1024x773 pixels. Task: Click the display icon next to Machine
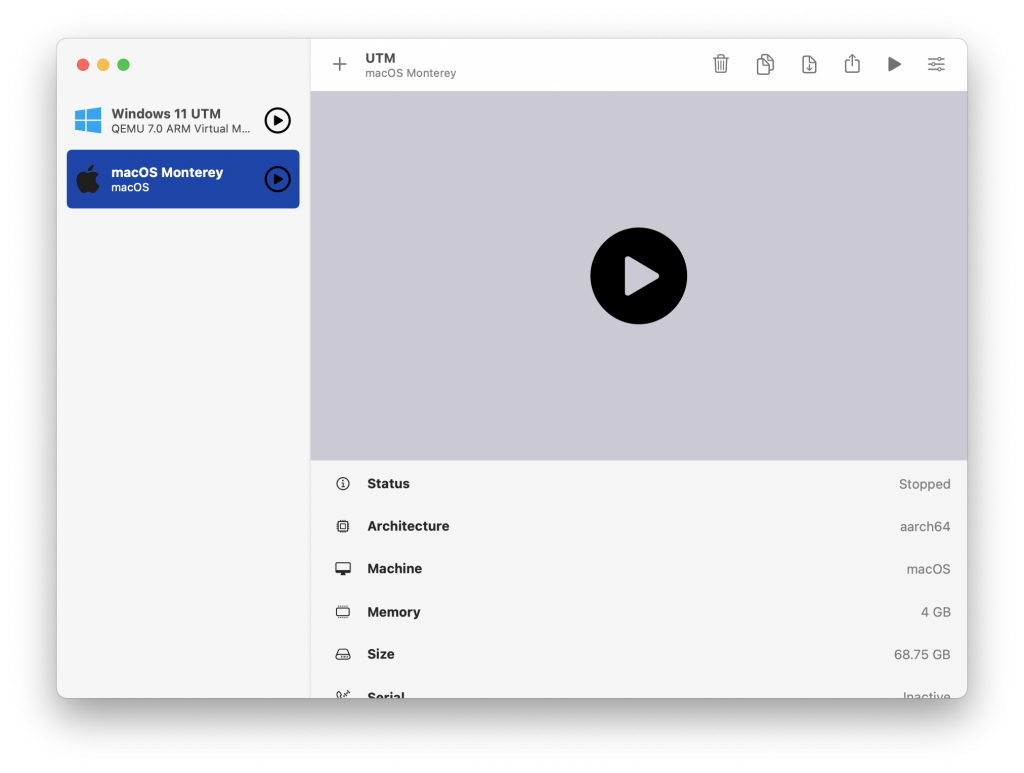(x=341, y=568)
